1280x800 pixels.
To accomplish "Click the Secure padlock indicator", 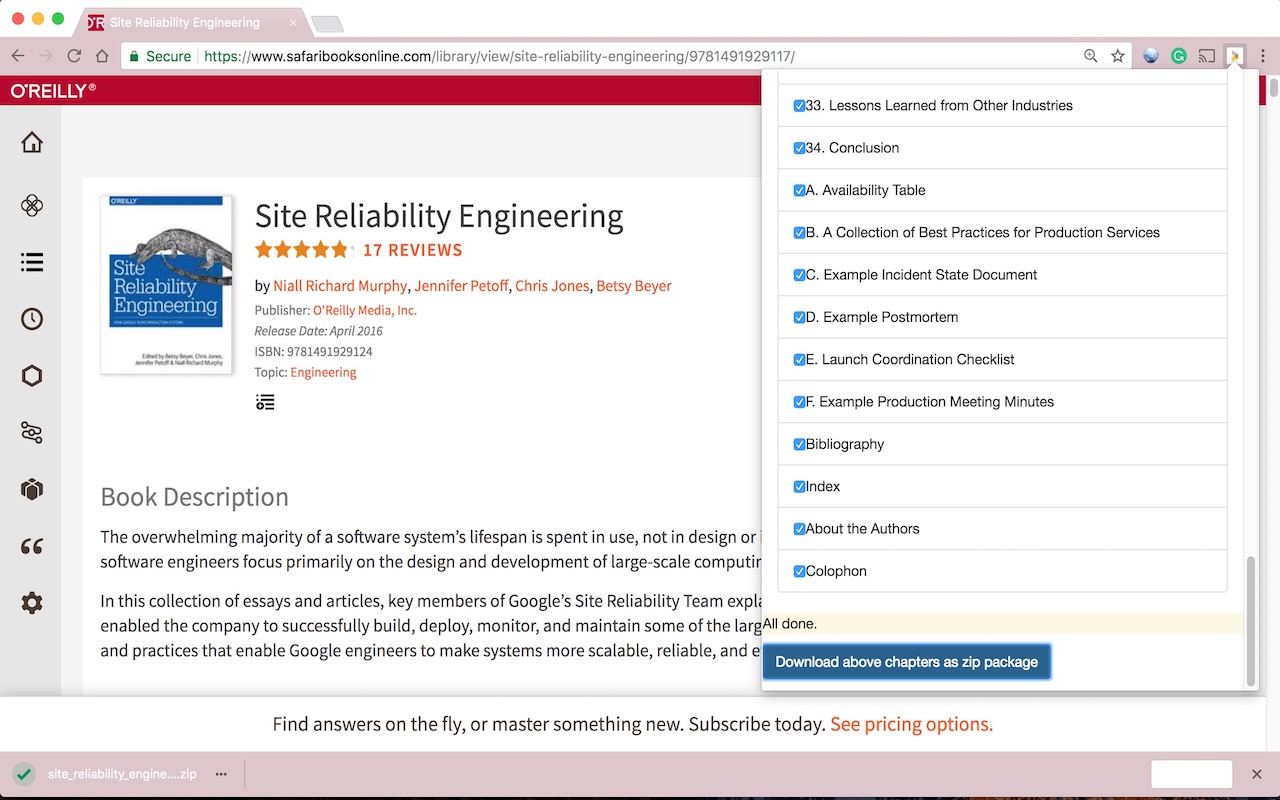I will (x=160, y=56).
